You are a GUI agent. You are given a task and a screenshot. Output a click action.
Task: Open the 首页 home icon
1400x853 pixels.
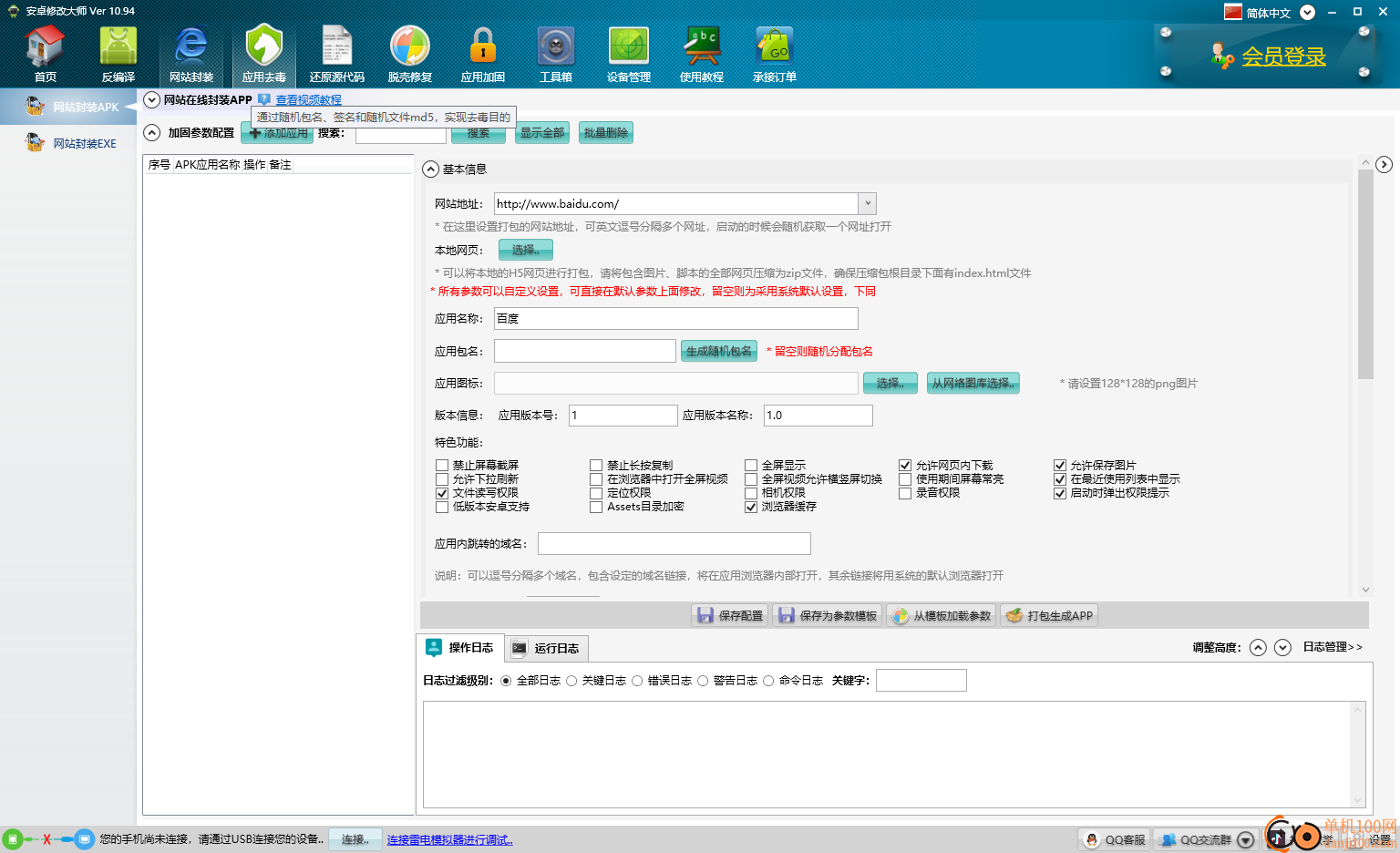point(46,55)
